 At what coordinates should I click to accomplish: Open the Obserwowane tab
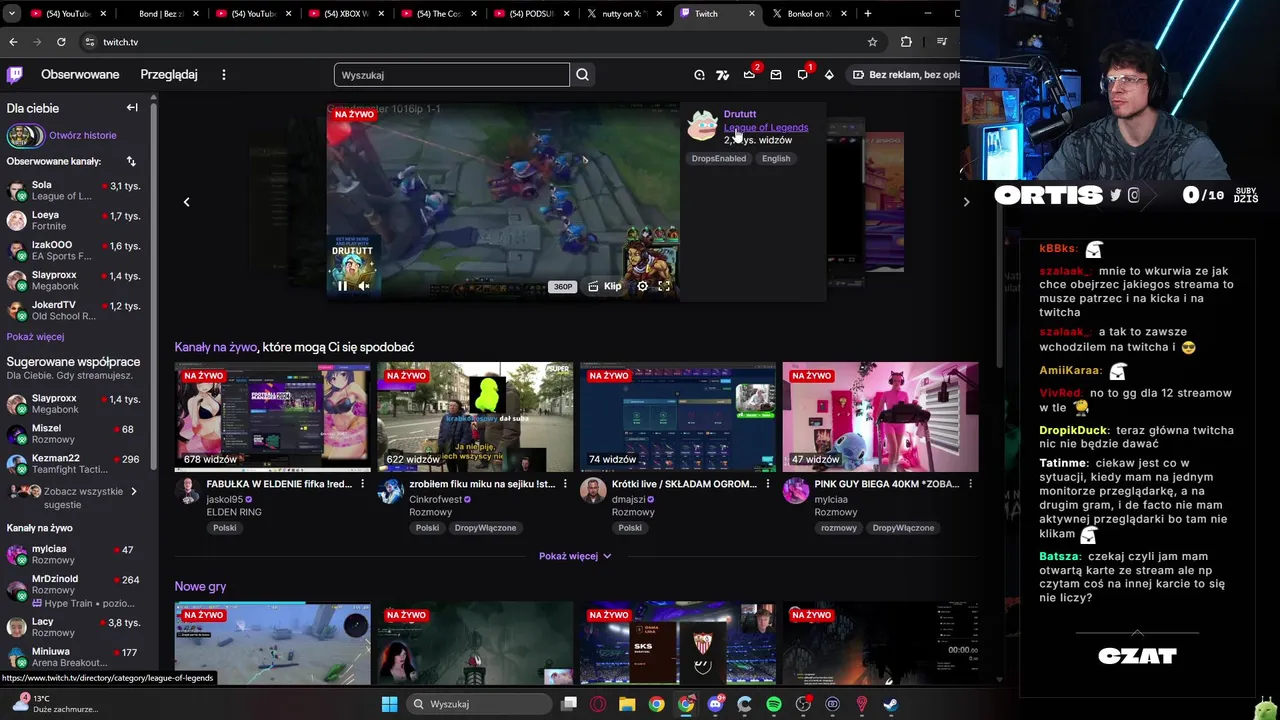click(80, 75)
